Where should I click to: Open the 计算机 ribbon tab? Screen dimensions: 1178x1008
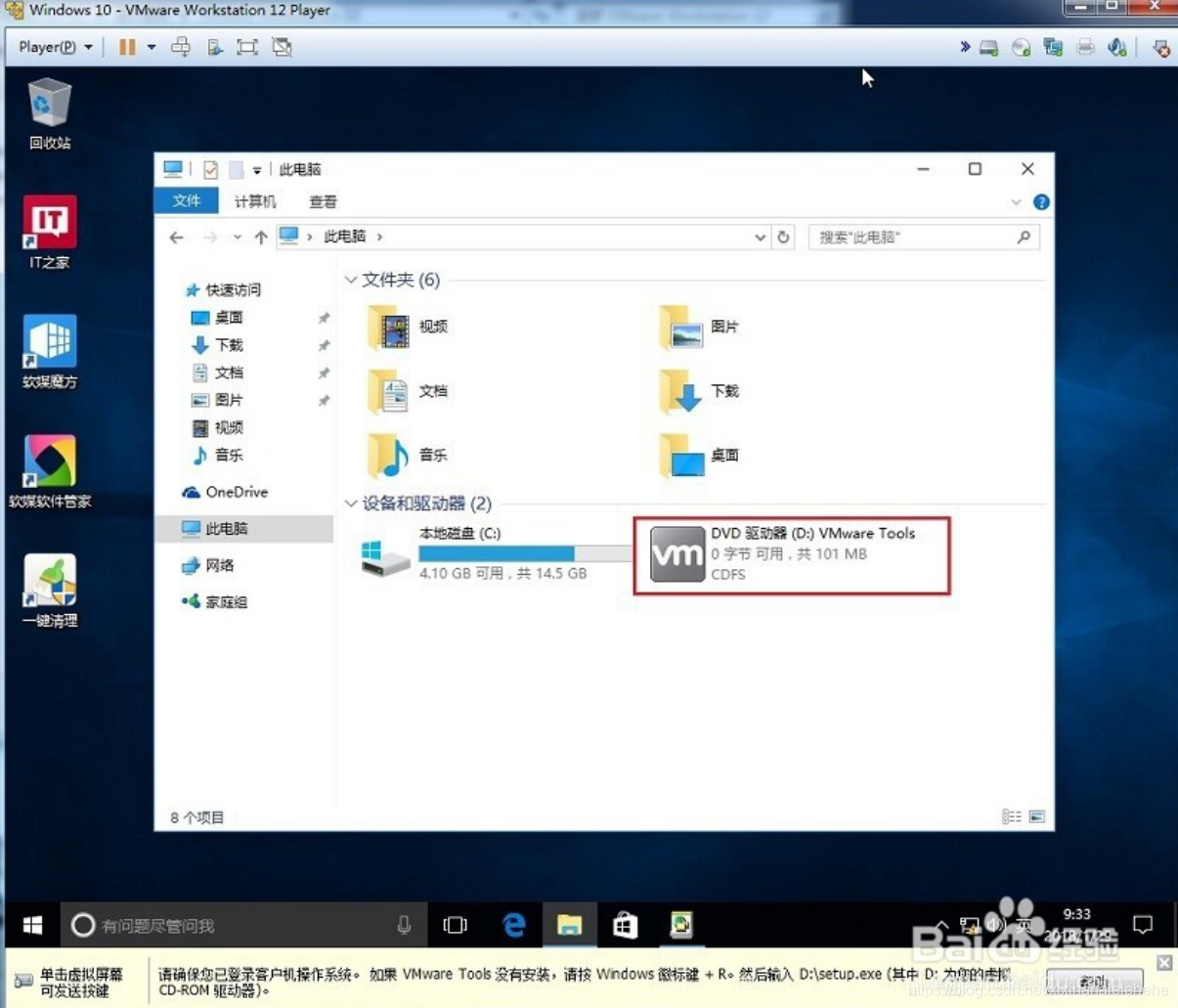255,201
